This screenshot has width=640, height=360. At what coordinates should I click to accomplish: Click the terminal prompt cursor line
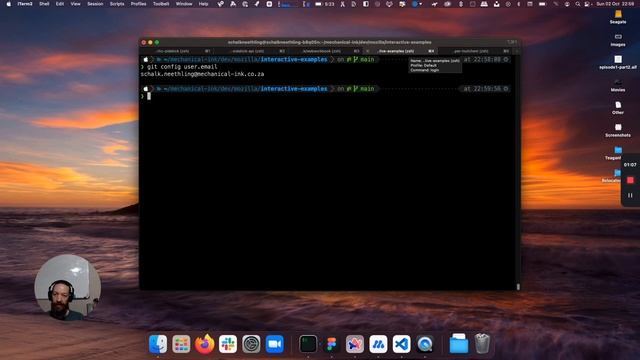point(149,96)
